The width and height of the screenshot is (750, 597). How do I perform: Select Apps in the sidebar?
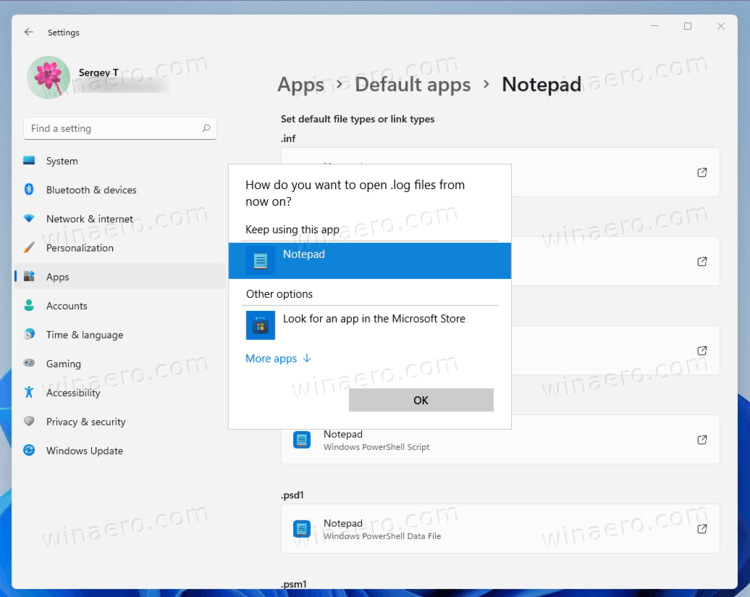(120, 276)
